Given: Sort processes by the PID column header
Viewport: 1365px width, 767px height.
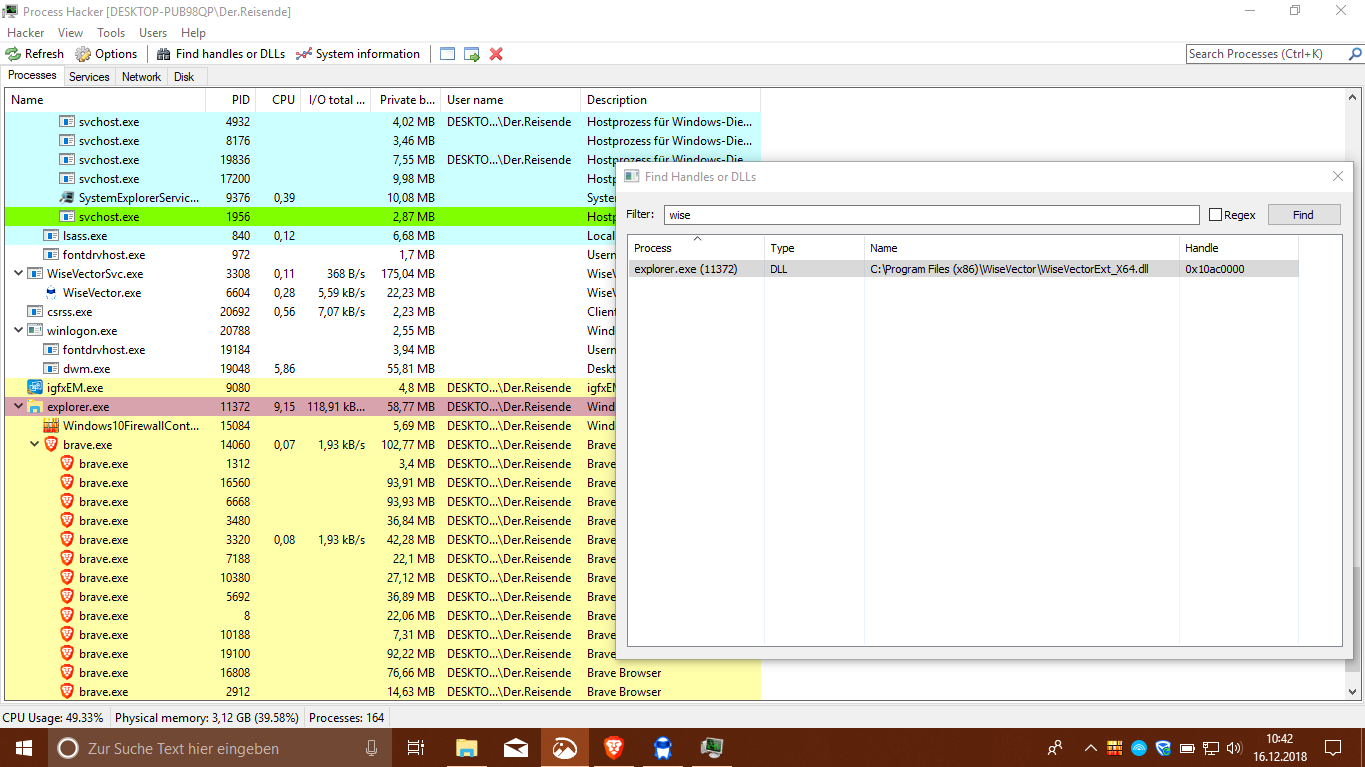Looking at the screenshot, I should point(231,100).
